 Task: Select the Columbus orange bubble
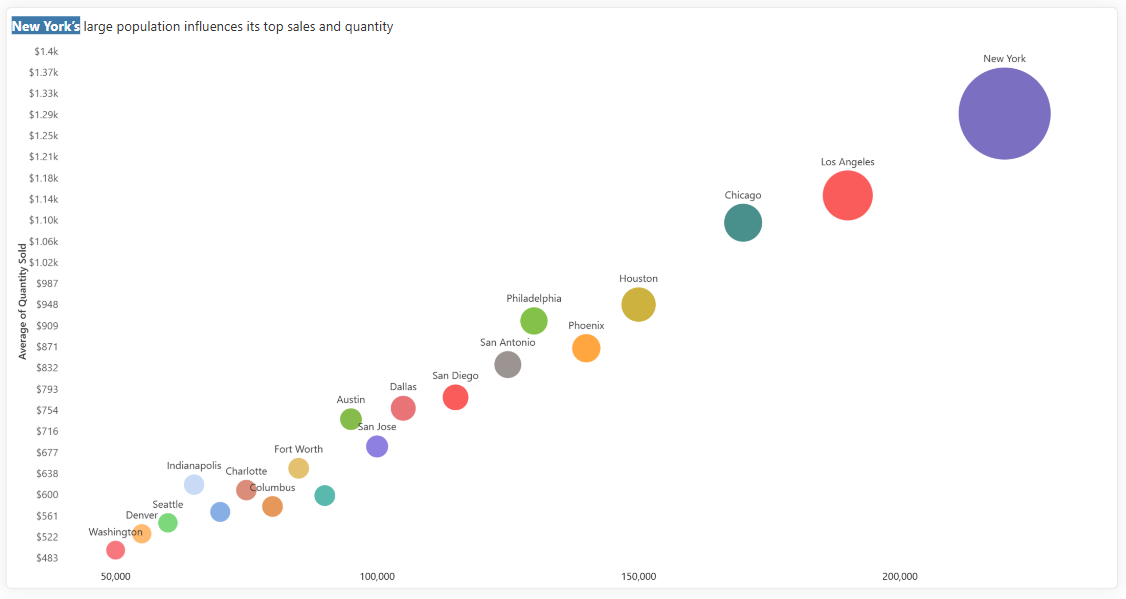[272, 506]
